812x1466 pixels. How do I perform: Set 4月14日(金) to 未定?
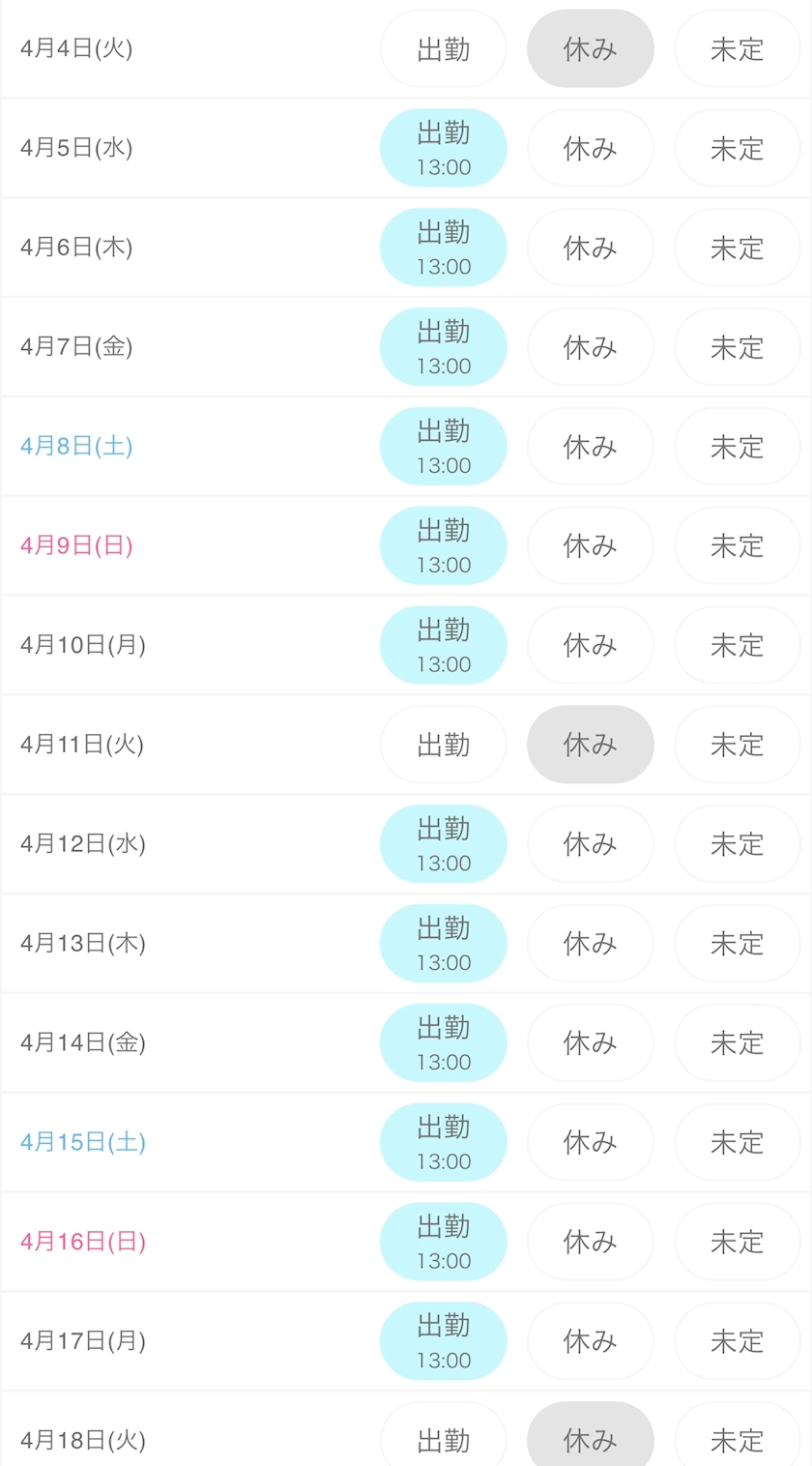coord(738,1042)
